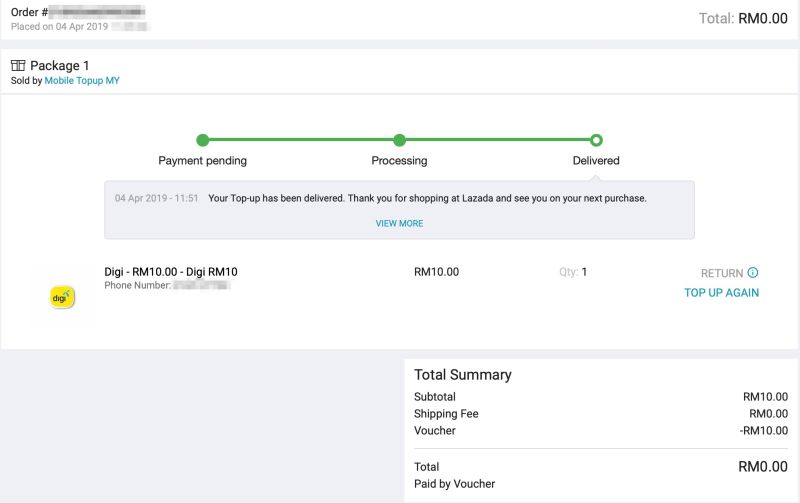Expand tracking details with VIEW MORE
The height and width of the screenshot is (503, 800).
[399, 223]
